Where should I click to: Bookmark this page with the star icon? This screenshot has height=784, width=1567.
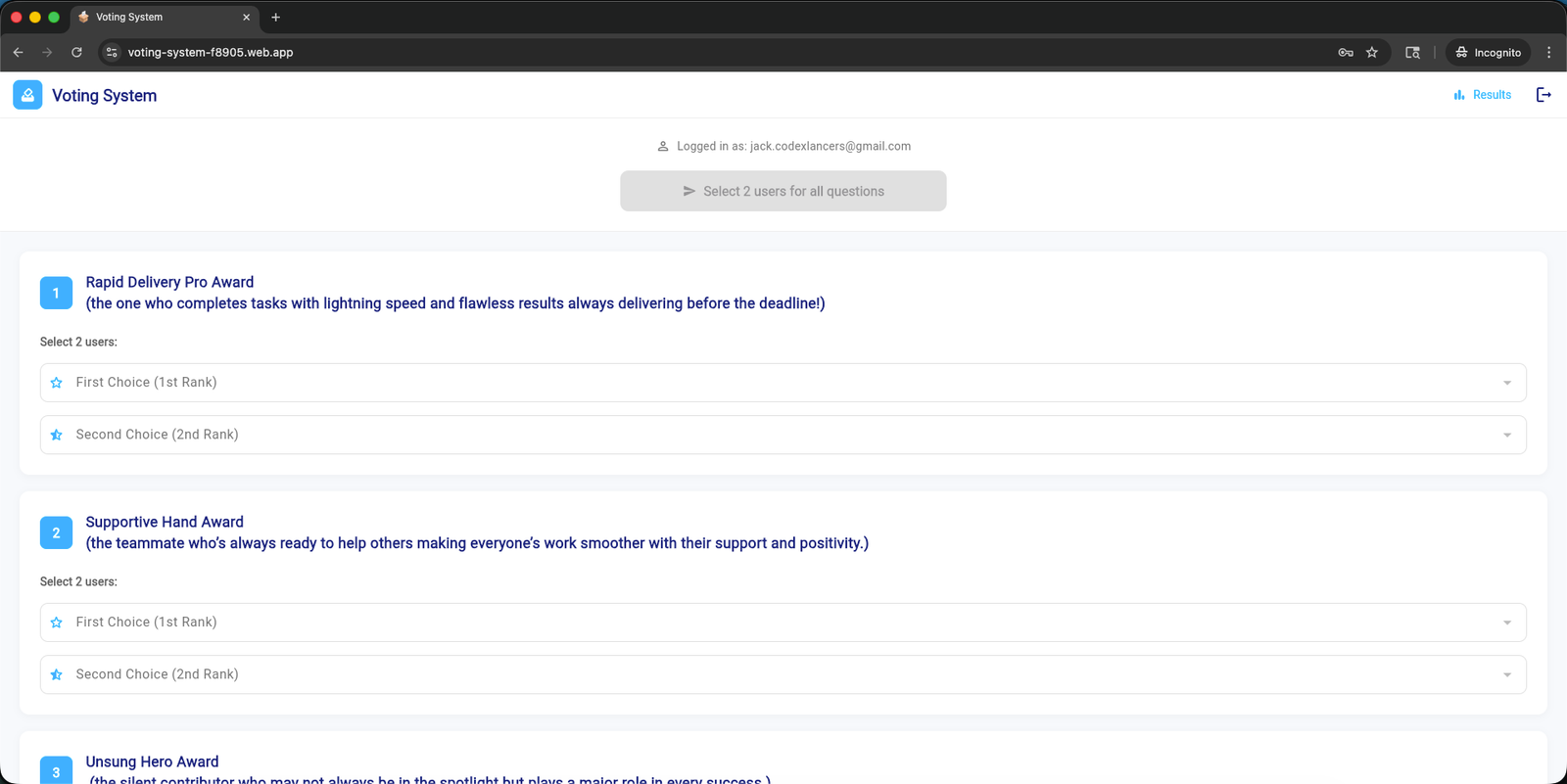[x=1372, y=53]
